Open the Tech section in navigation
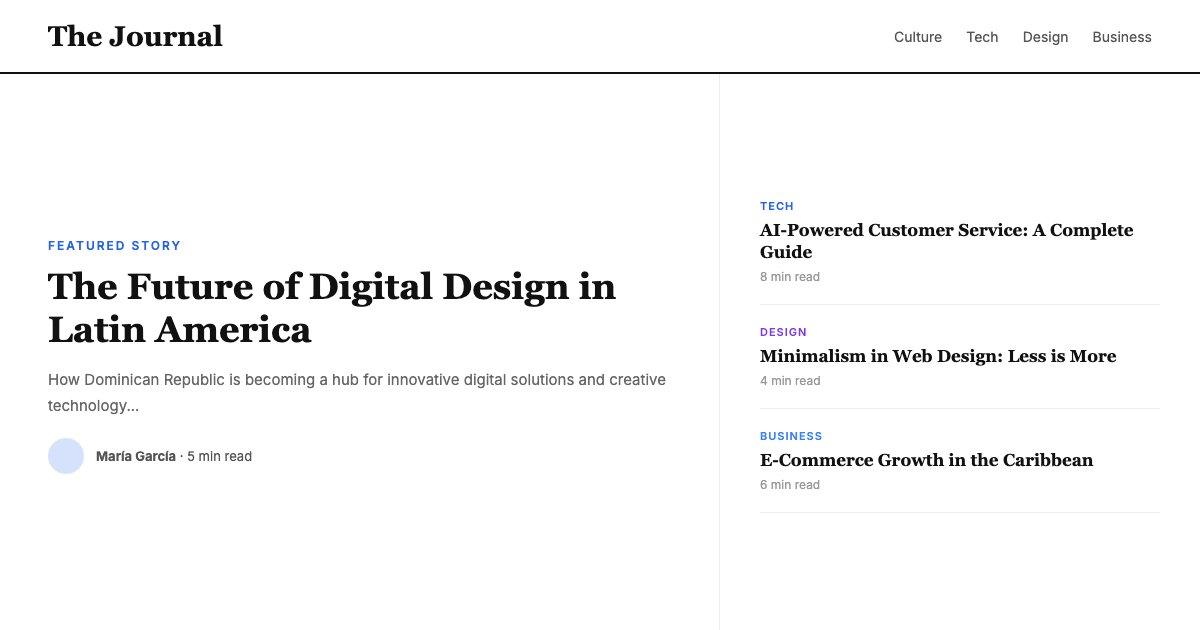This screenshot has height=630, width=1200. coord(982,37)
